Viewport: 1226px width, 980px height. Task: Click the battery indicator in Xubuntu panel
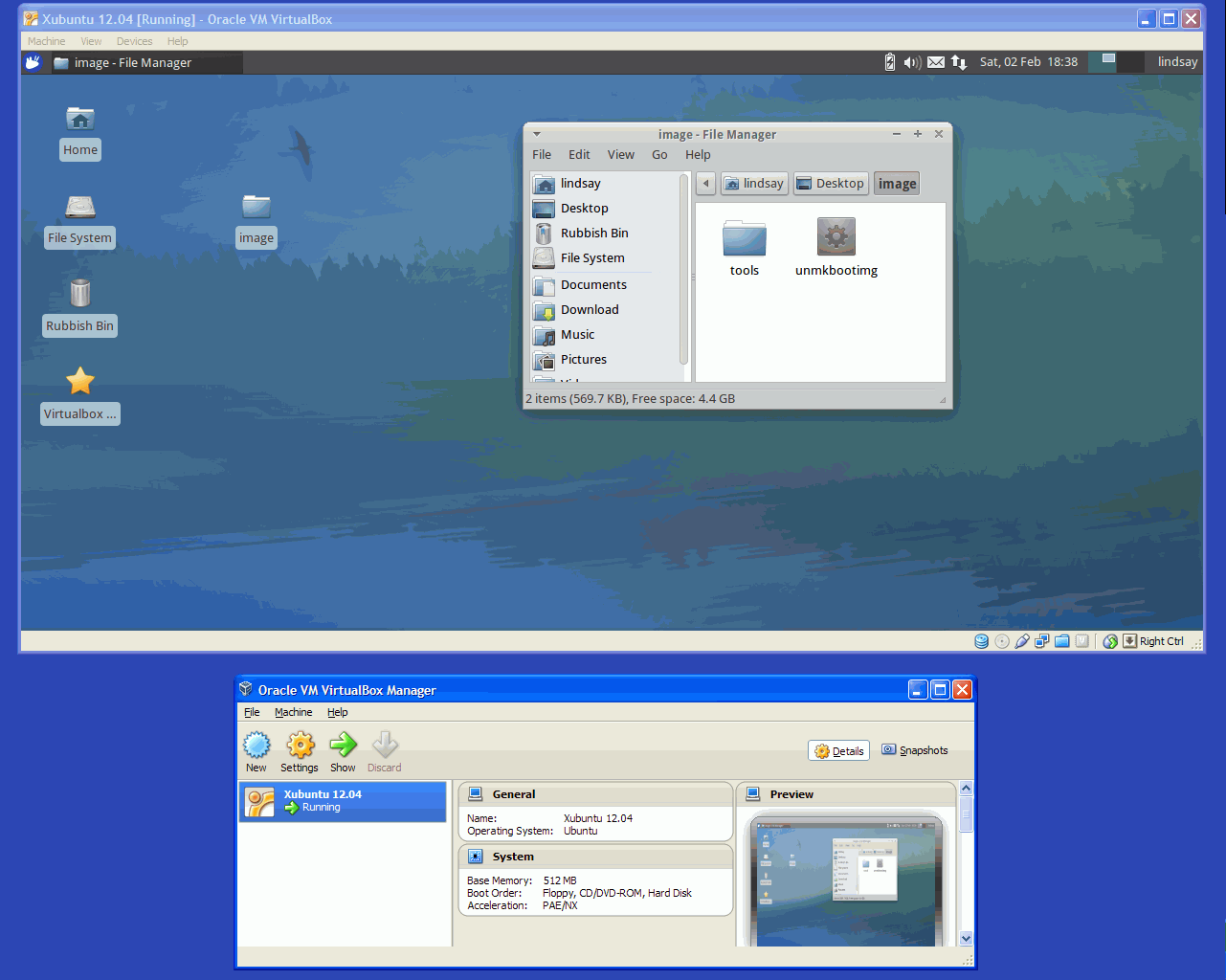click(890, 62)
